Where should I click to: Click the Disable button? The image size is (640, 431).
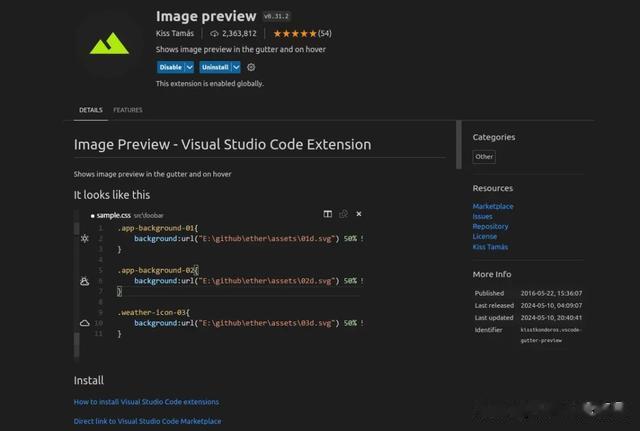(171, 67)
